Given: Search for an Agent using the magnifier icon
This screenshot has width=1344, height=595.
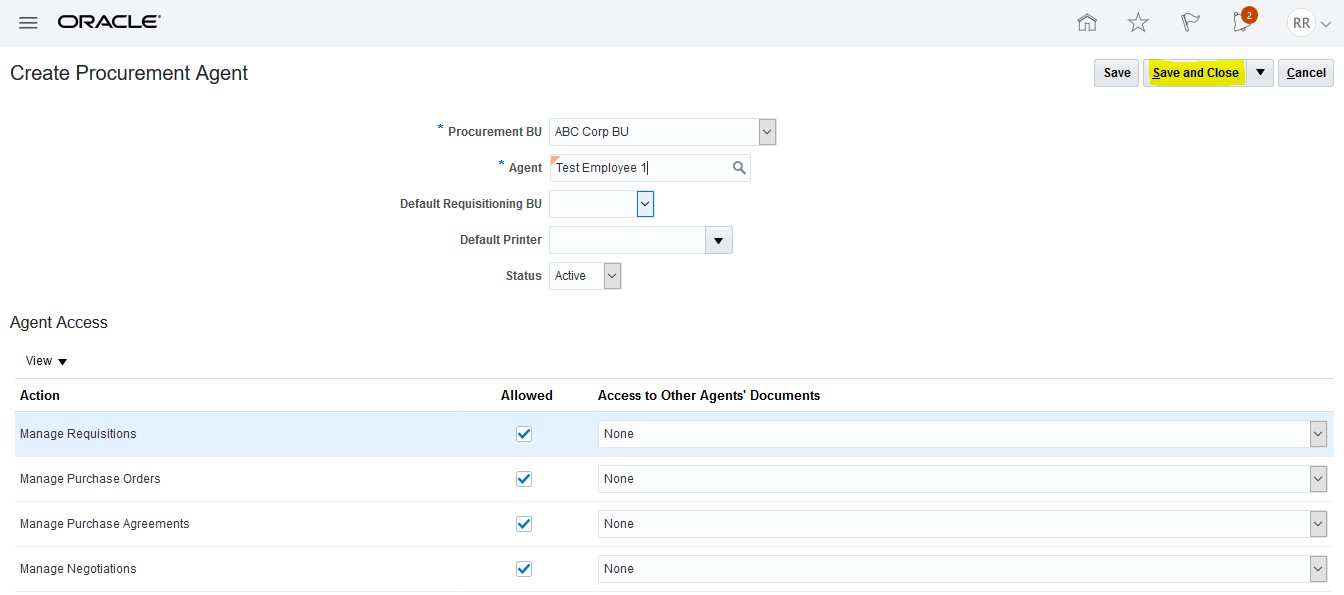Looking at the screenshot, I should pyautogui.click(x=739, y=167).
